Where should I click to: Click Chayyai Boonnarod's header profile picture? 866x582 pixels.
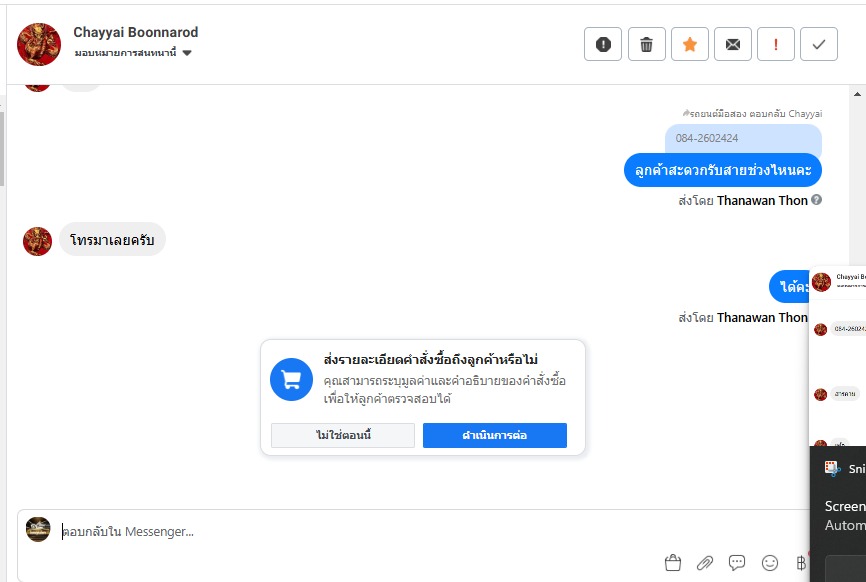click(x=40, y=44)
